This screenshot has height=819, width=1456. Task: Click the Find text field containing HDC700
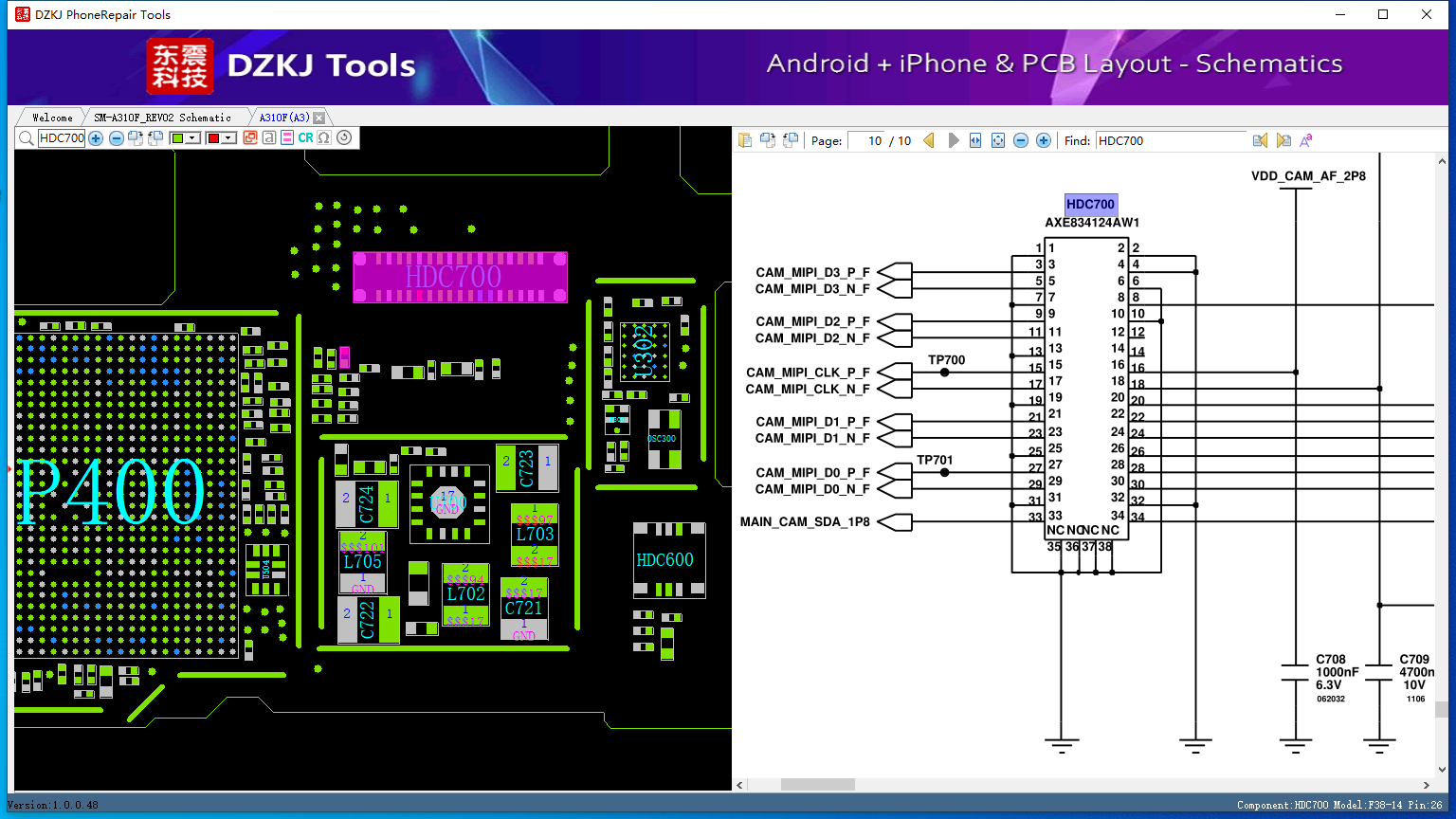pyautogui.click(x=1171, y=140)
